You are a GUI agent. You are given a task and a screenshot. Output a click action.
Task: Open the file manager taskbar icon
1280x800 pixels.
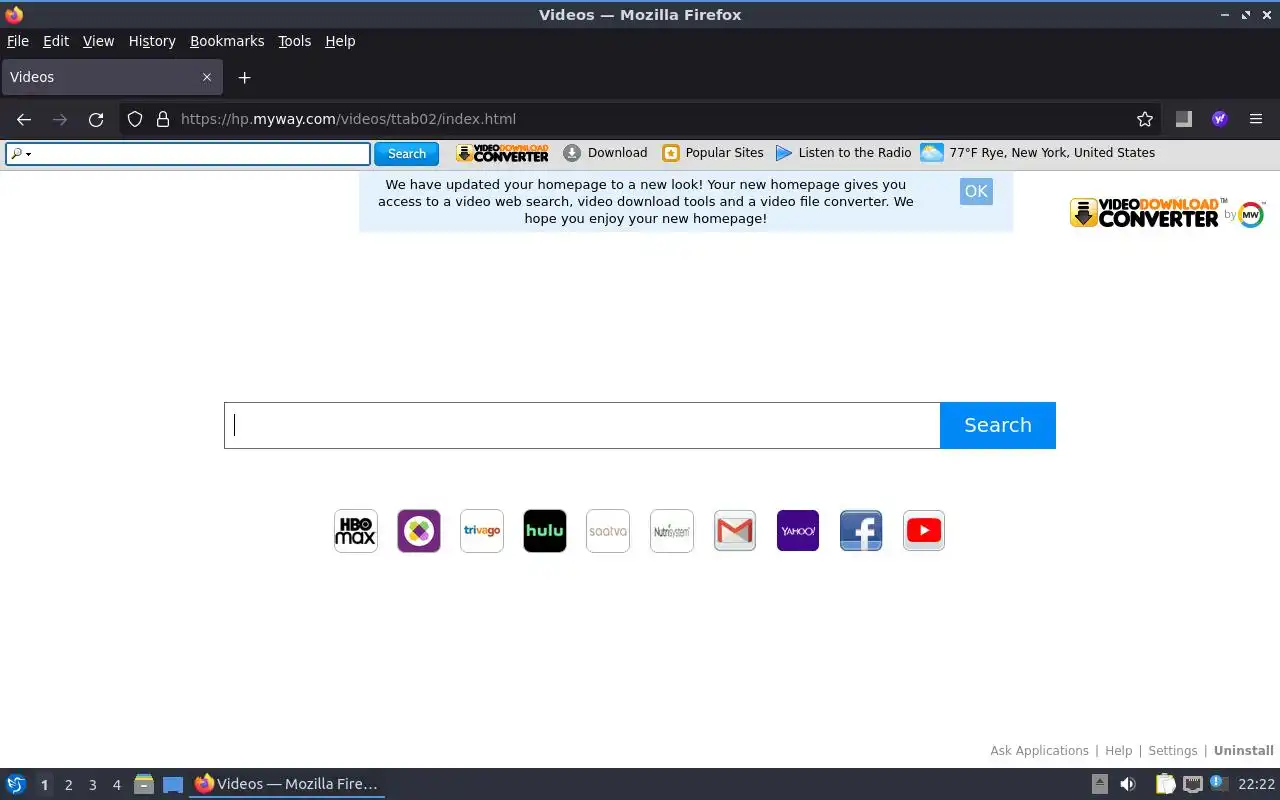click(144, 785)
